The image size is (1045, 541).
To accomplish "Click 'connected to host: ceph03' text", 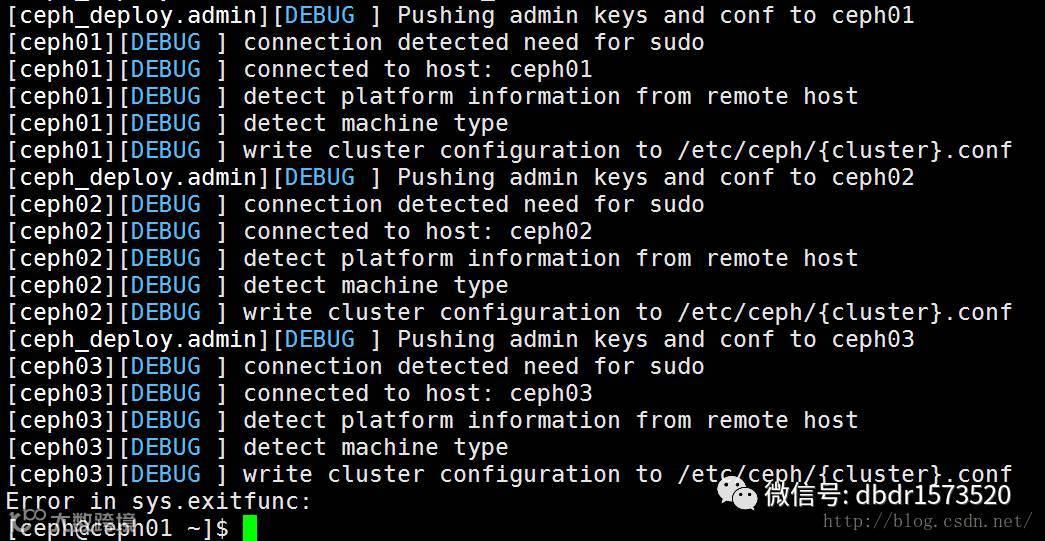I will click(417, 393).
